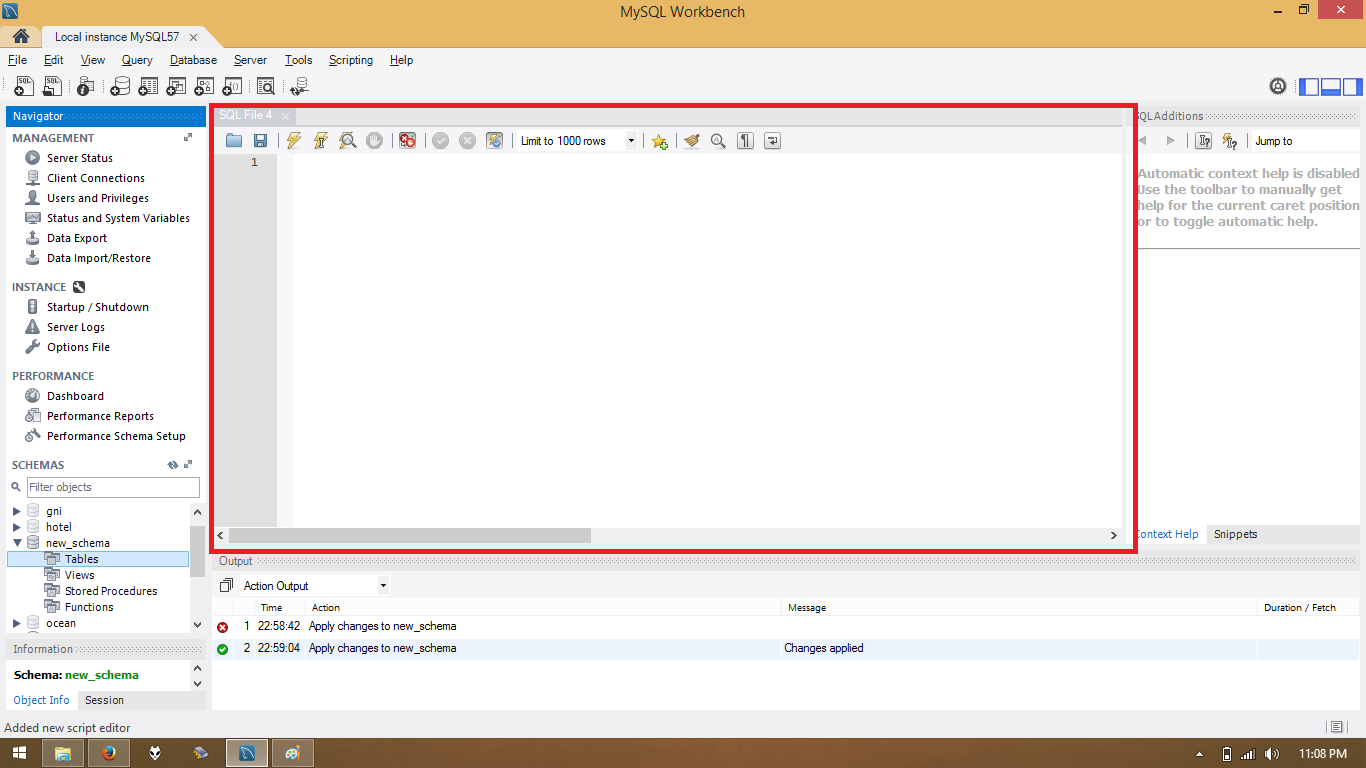This screenshot has width=1366, height=768.
Task: Toggle word wrap in the SQL editor
Action: click(x=771, y=140)
